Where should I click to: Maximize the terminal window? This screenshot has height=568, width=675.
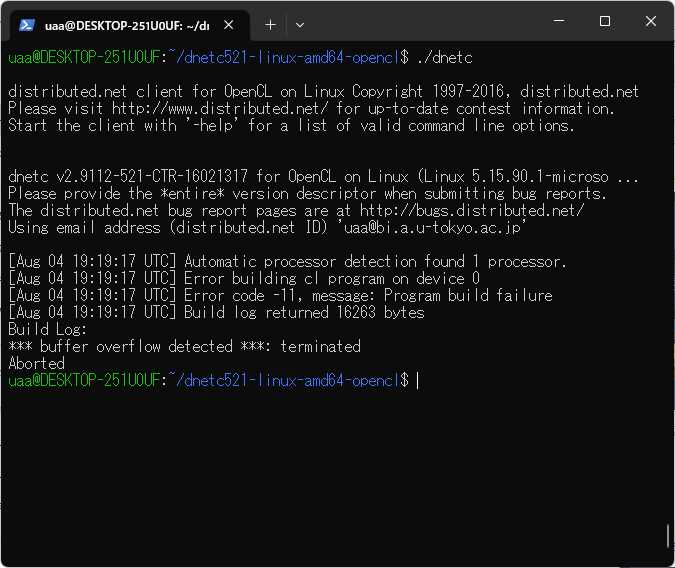[605, 21]
